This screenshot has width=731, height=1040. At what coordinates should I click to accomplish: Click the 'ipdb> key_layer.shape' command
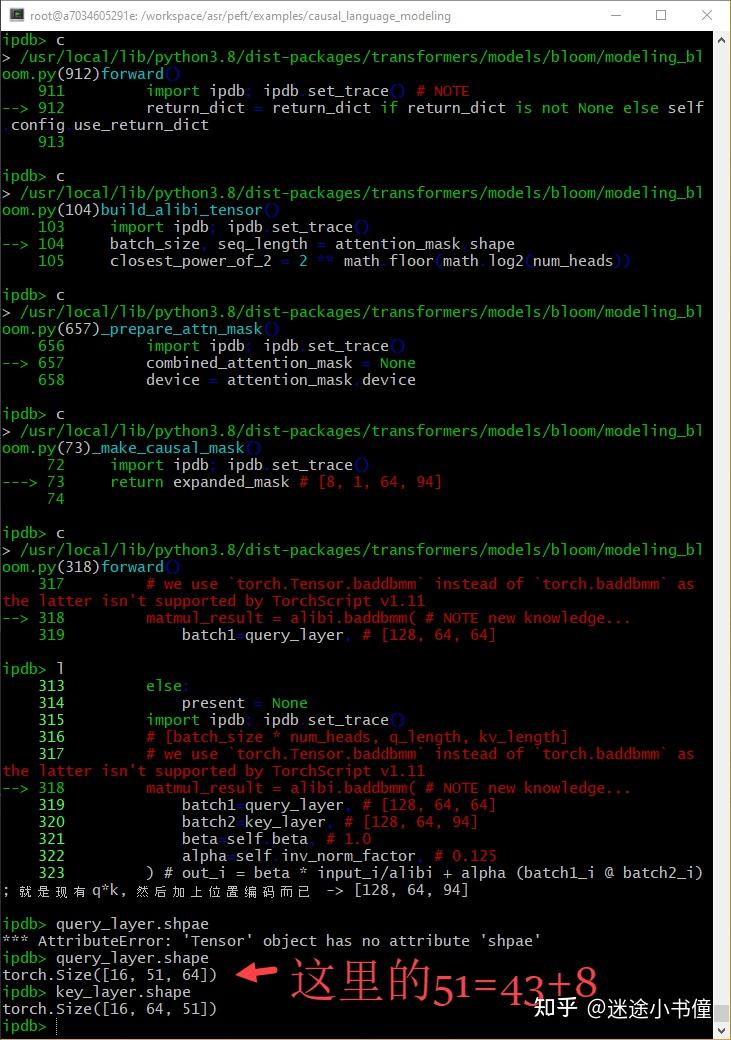96,992
